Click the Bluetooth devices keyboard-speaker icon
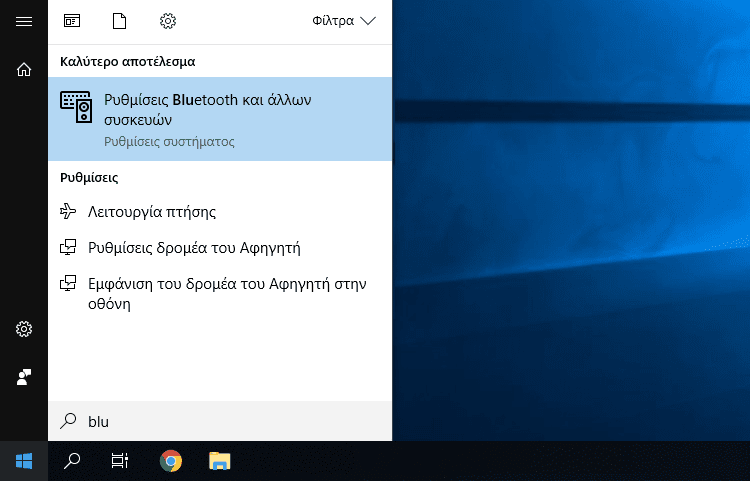This screenshot has height=481, width=750. [76, 107]
